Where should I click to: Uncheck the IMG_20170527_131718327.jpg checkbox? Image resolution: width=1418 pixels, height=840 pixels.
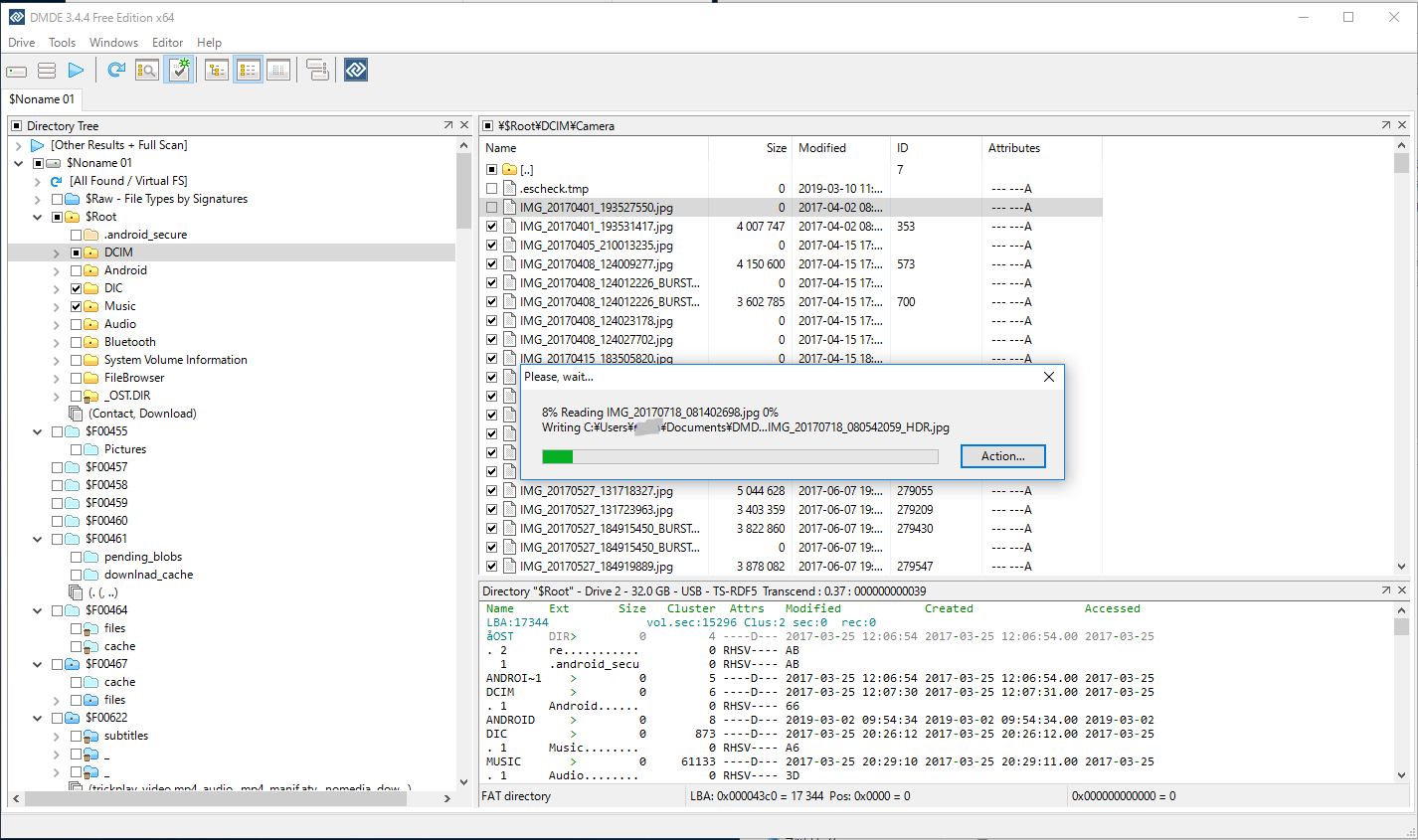(x=491, y=491)
